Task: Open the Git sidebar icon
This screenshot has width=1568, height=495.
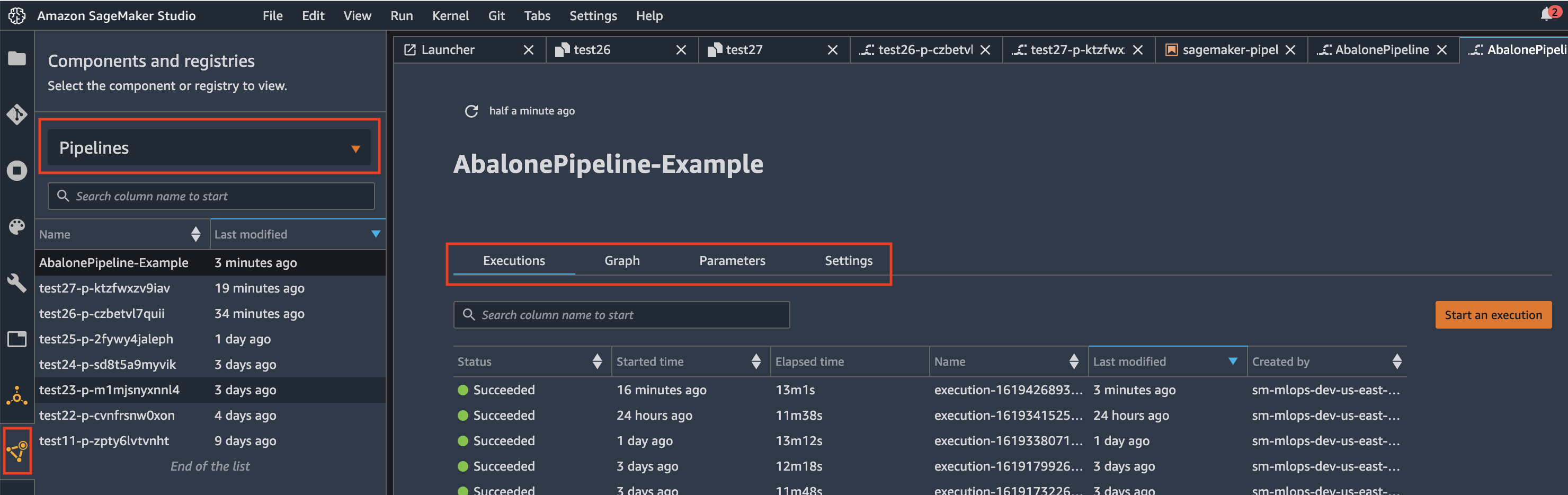Action: coord(17,114)
